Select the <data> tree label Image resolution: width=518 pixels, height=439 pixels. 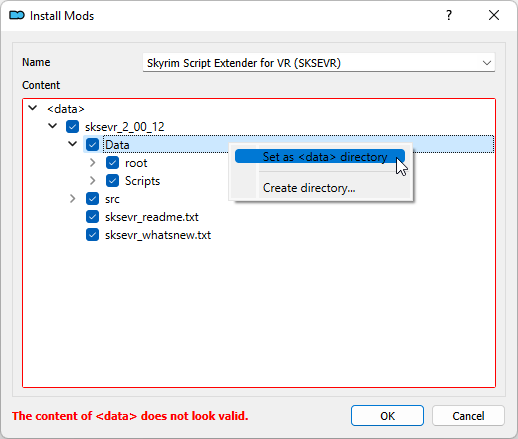[66, 109]
